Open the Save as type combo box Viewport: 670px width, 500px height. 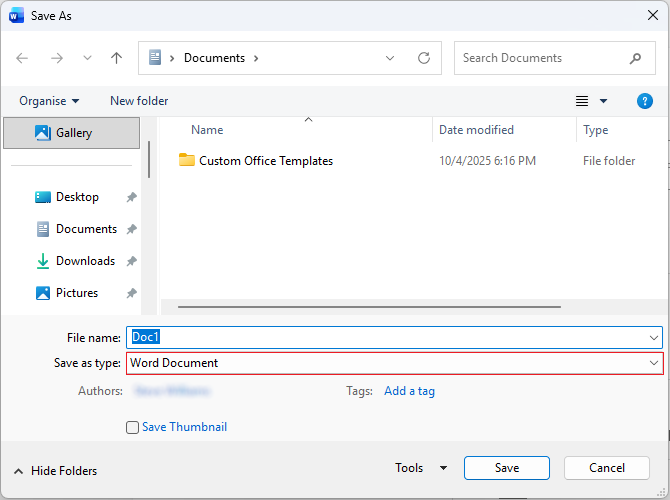394,363
